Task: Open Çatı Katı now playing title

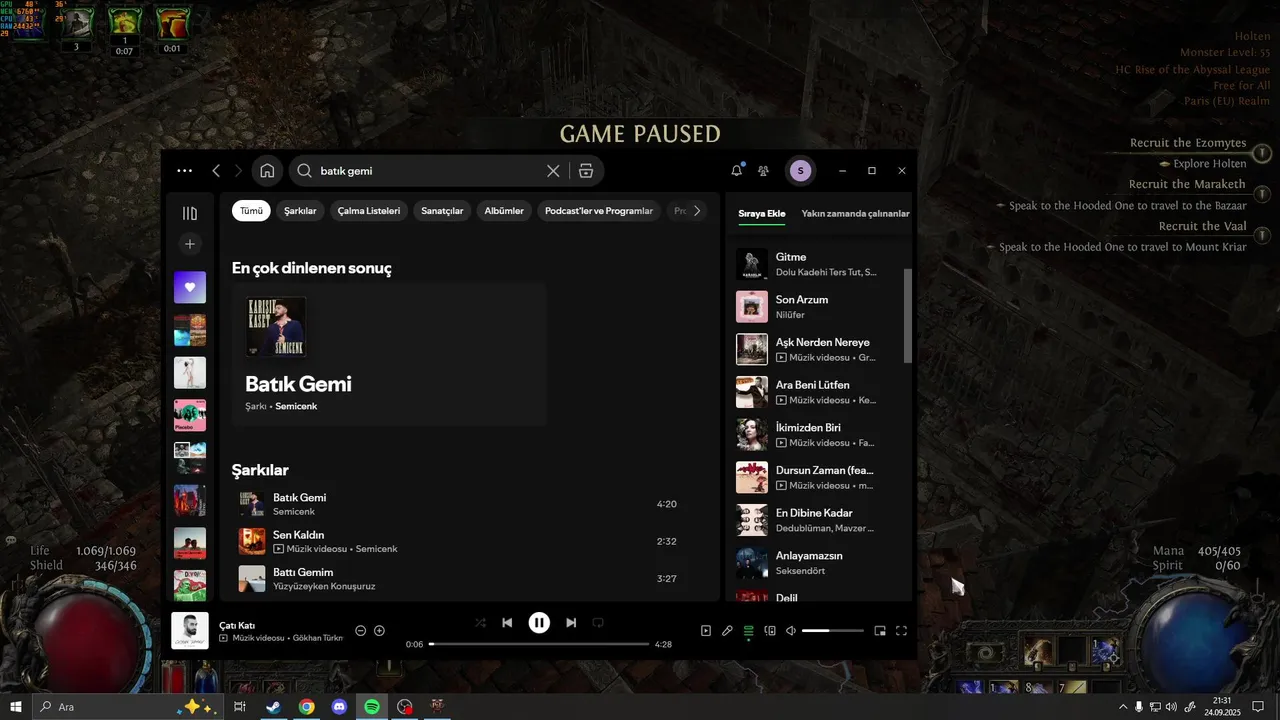Action: pyautogui.click(x=237, y=626)
